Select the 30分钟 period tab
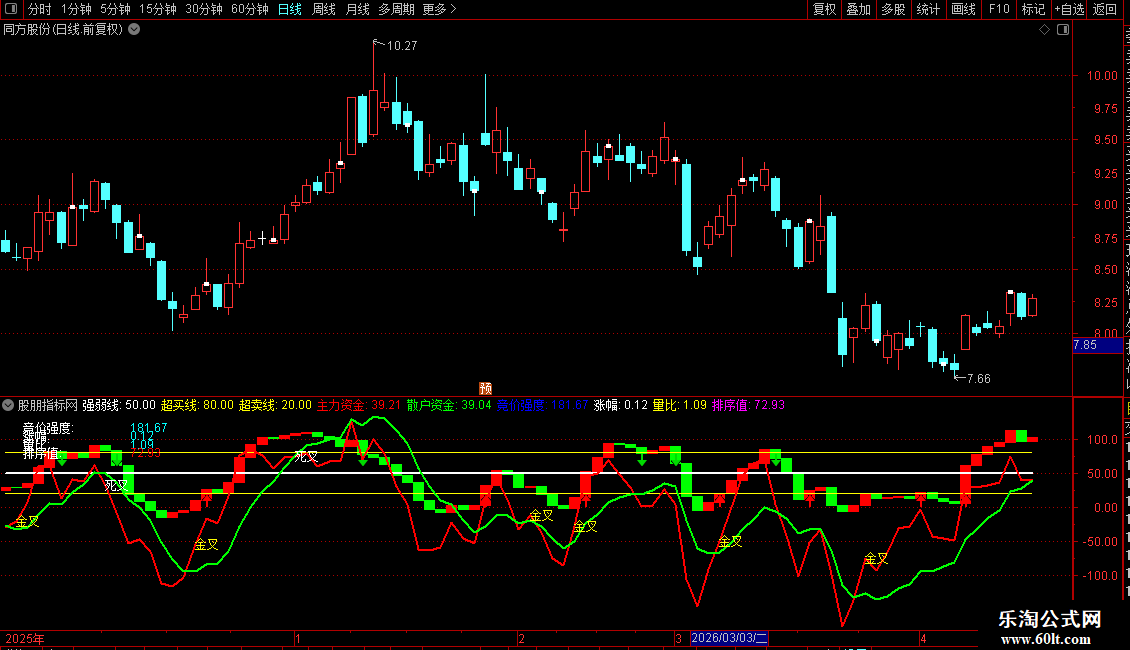The image size is (1130, 650). tap(203, 9)
